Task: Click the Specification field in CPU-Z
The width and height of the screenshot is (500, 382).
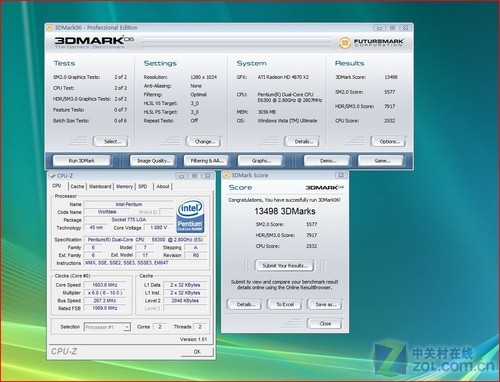Action: [x=146, y=239]
